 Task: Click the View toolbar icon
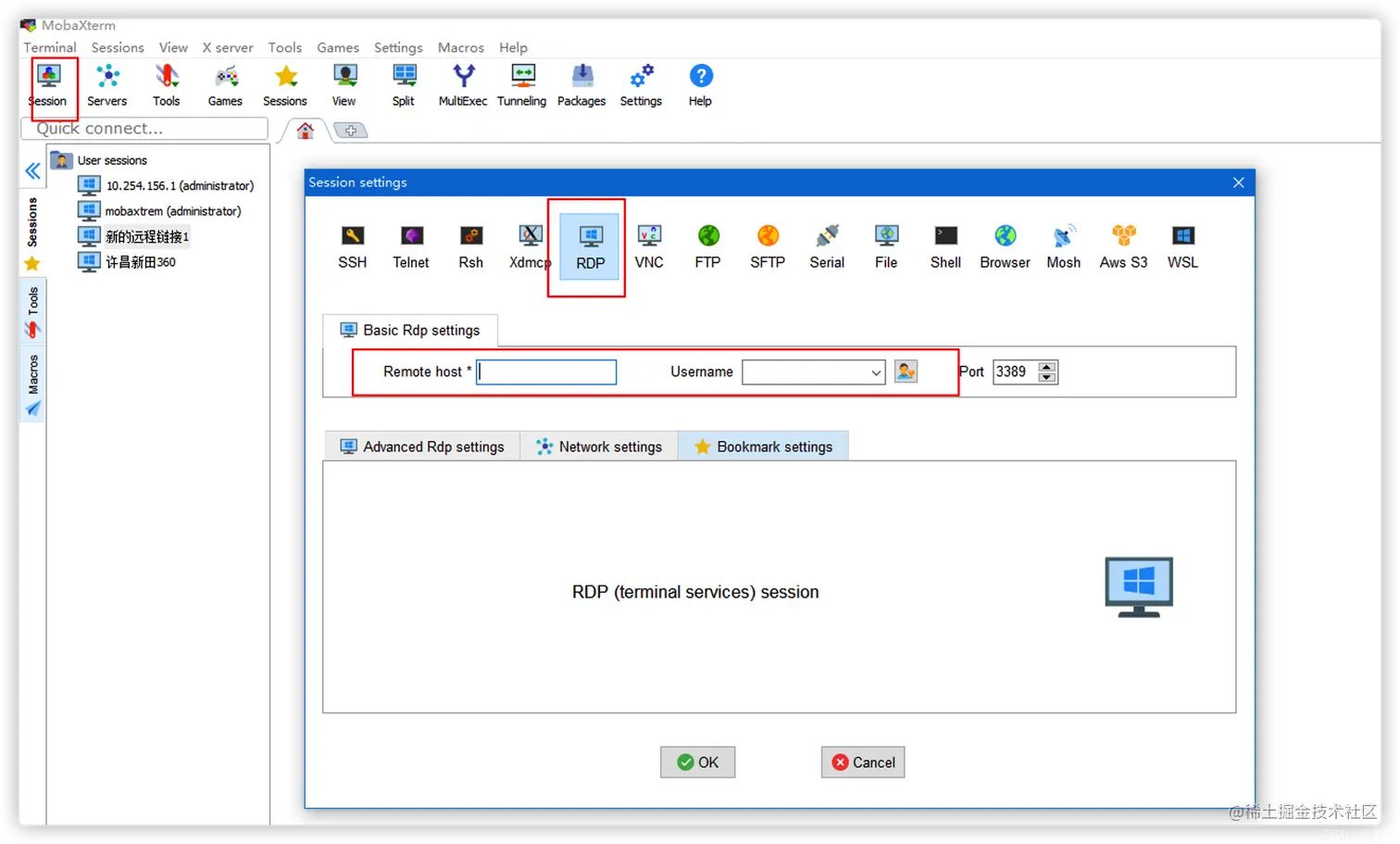pyautogui.click(x=344, y=85)
